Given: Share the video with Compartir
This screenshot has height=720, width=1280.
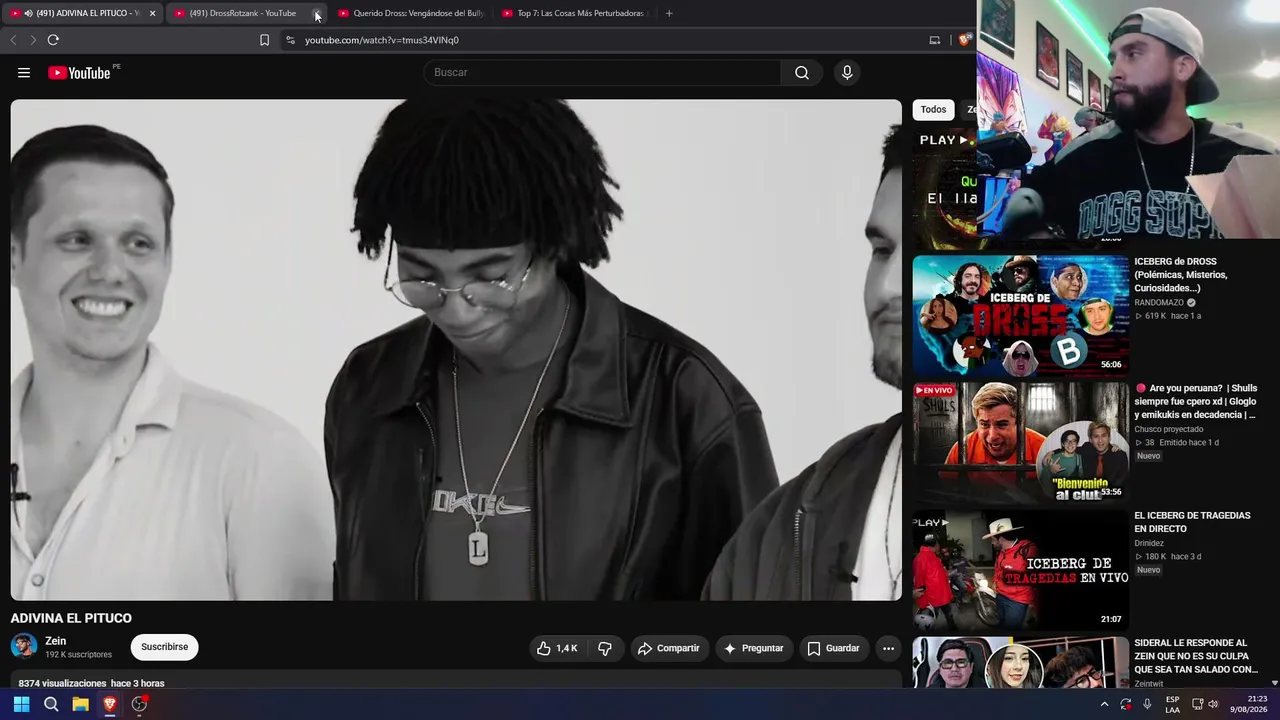Looking at the screenshot, I should (669, 648).
